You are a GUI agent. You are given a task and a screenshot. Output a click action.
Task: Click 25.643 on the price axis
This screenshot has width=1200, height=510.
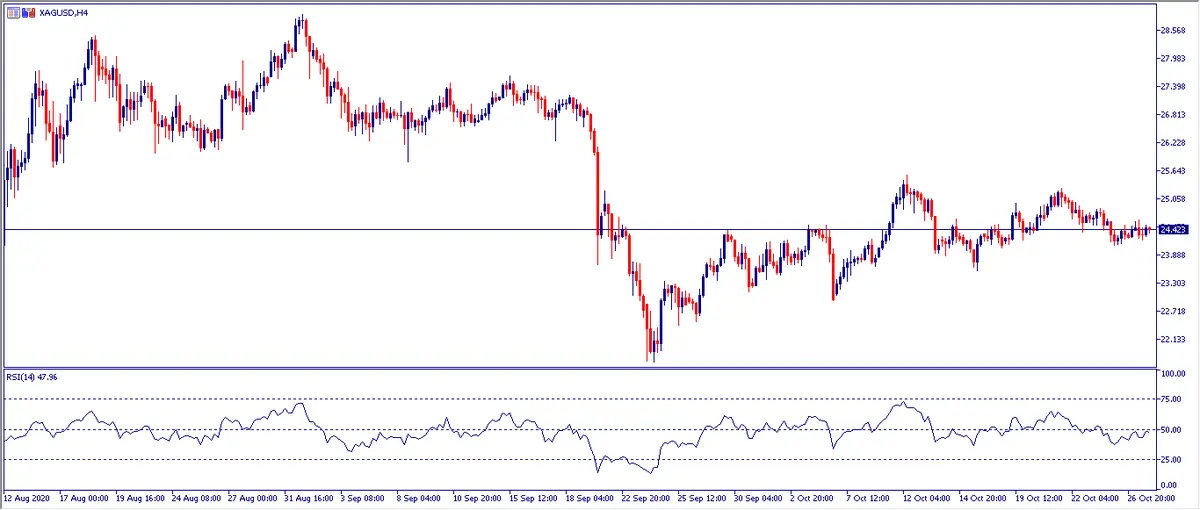1172,171
